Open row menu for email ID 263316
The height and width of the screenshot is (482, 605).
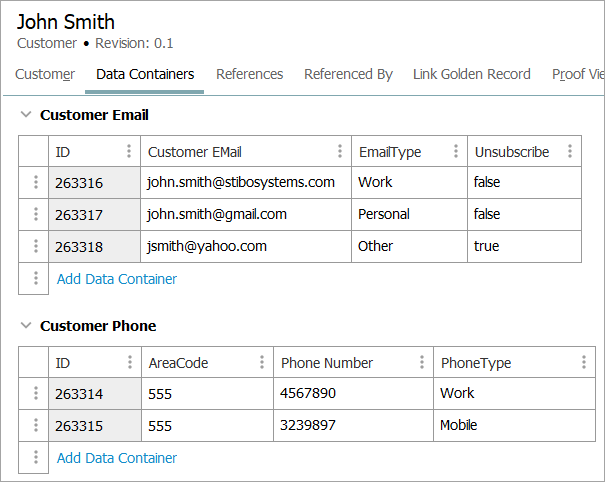[35, 183]
